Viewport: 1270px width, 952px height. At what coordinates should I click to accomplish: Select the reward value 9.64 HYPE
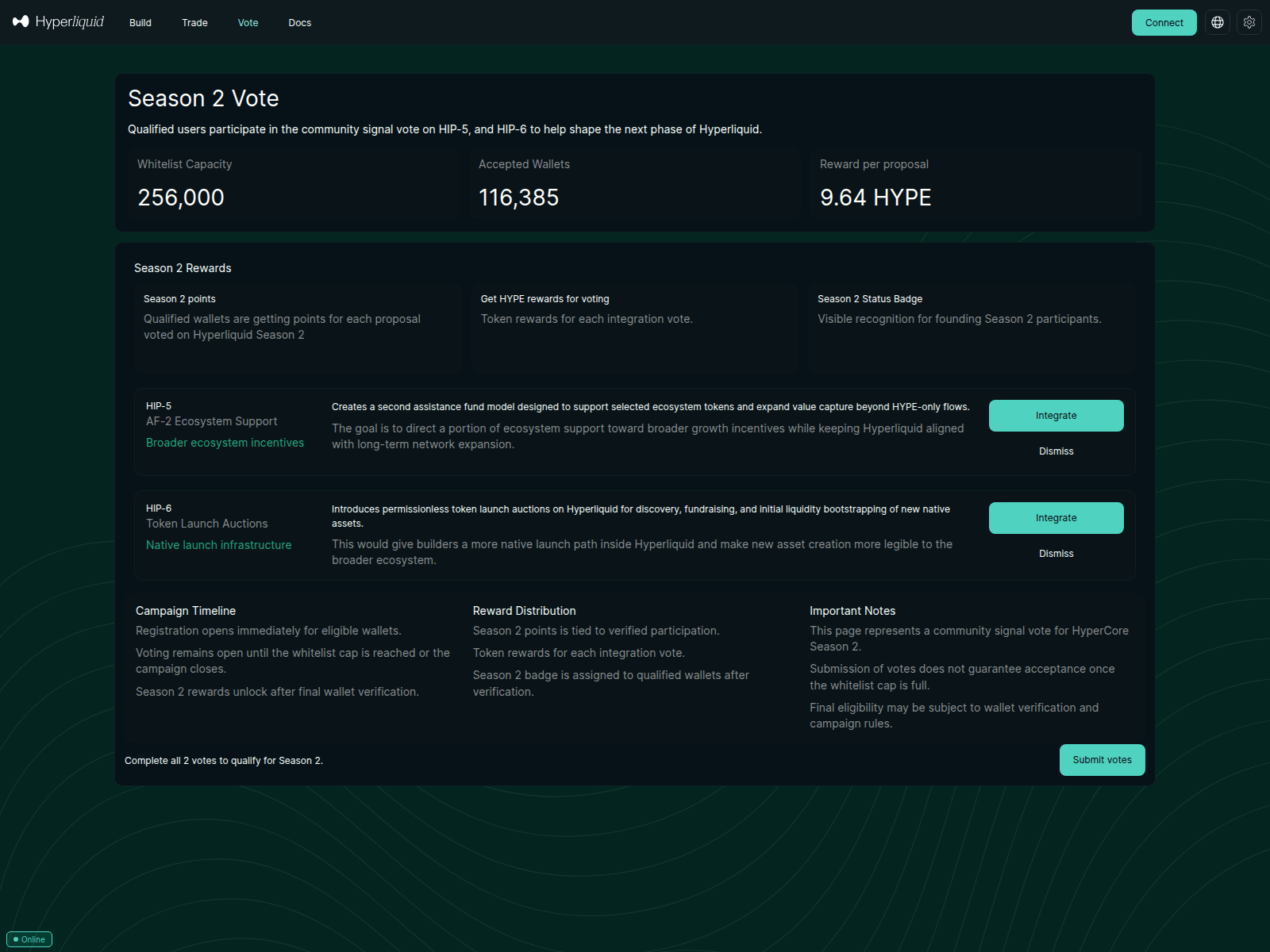click(876, 198)
